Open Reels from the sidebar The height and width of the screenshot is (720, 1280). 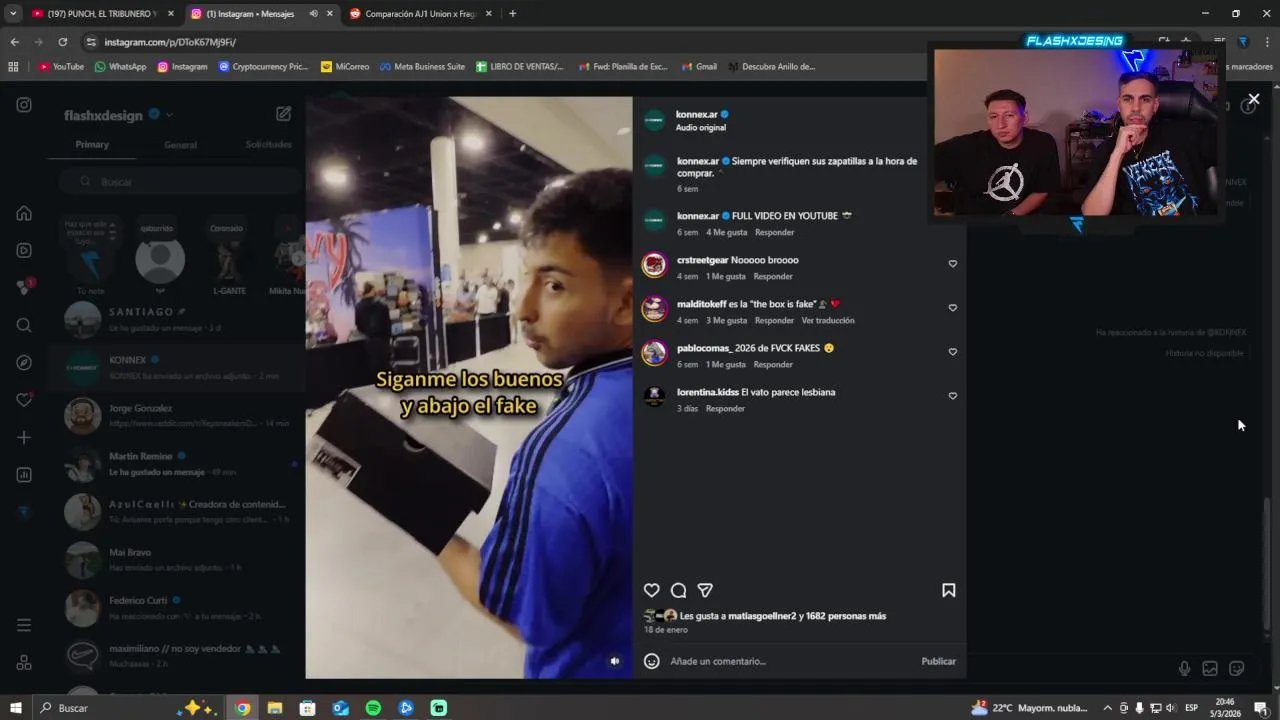pyautogui.click(x=24, y=250)
